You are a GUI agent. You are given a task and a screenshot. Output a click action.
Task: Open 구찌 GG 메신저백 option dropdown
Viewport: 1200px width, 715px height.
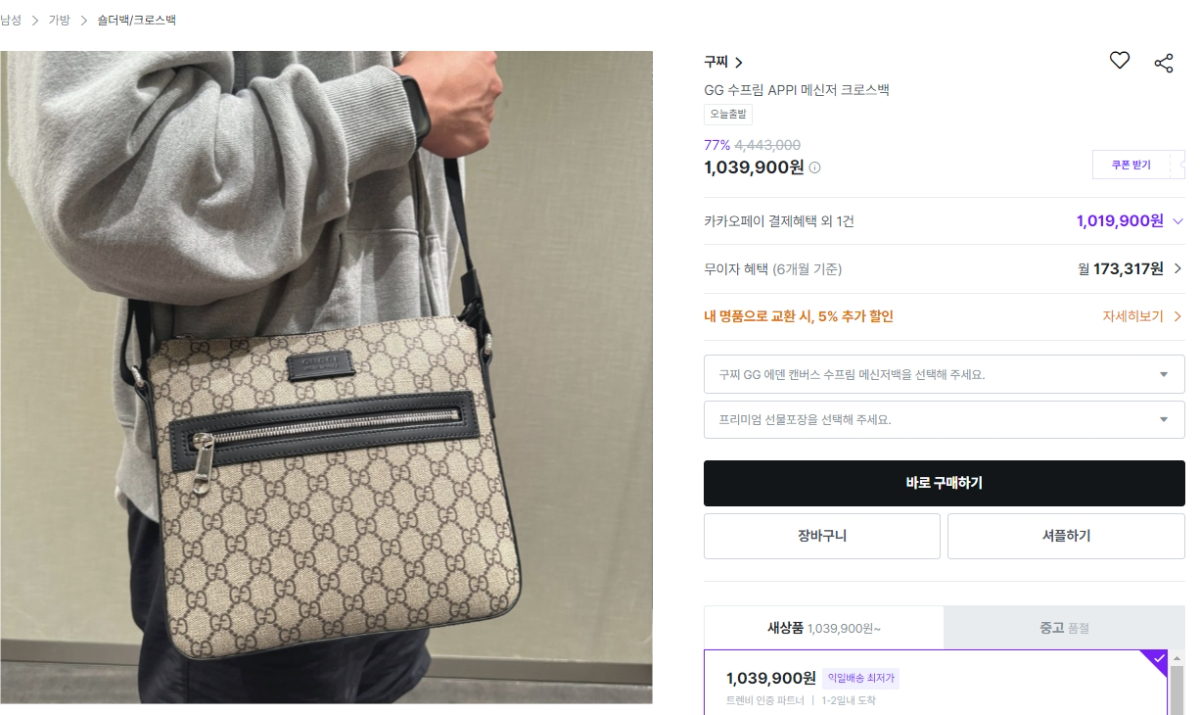click(x=944, y=374)
